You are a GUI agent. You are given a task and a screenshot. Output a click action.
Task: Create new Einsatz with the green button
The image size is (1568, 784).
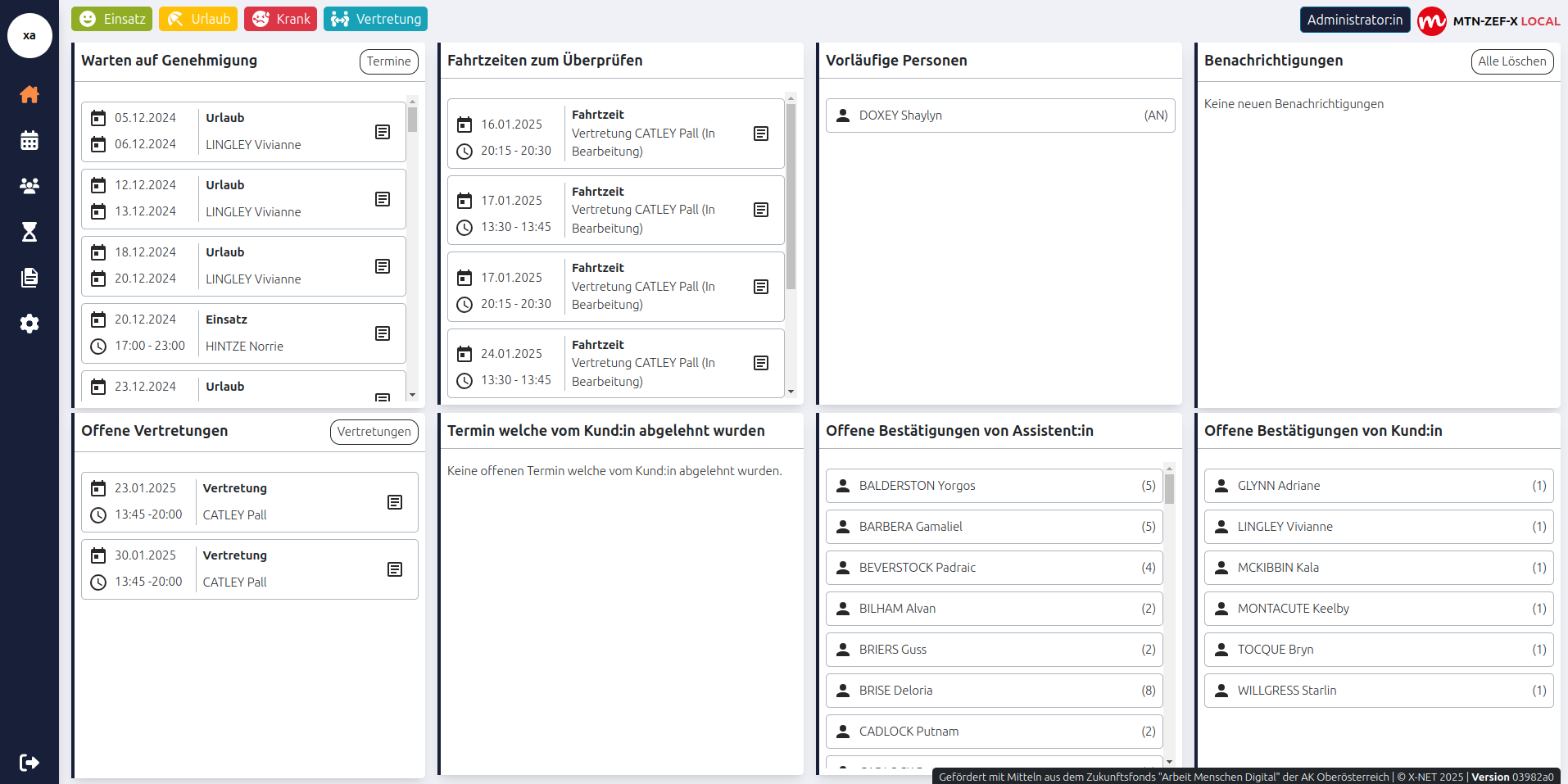(112, 19)
